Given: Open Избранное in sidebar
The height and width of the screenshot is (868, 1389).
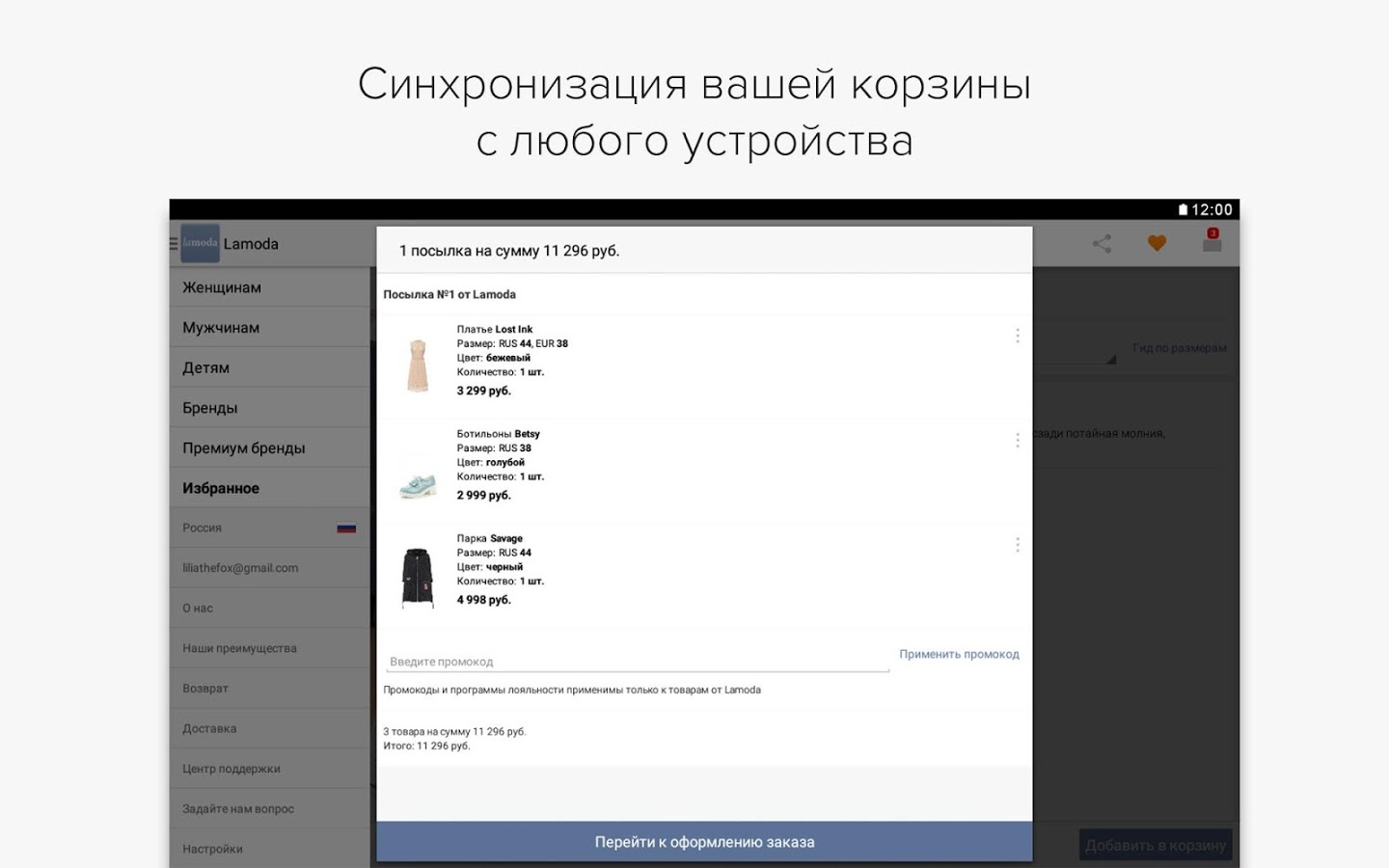Looking at the screenshot, I should pos(270,488).
